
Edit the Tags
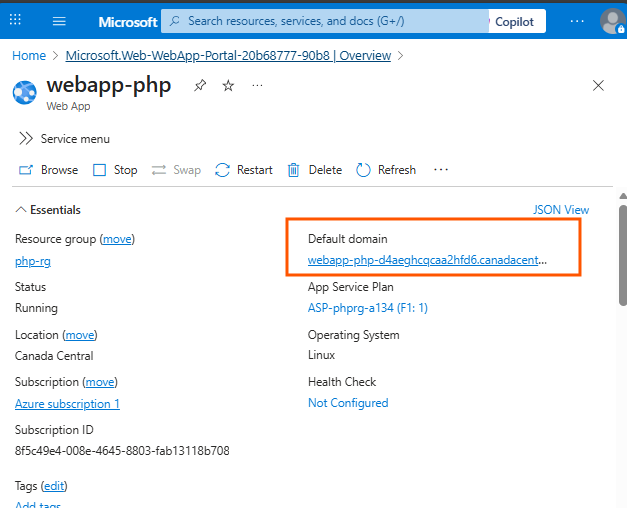[54, 486]
